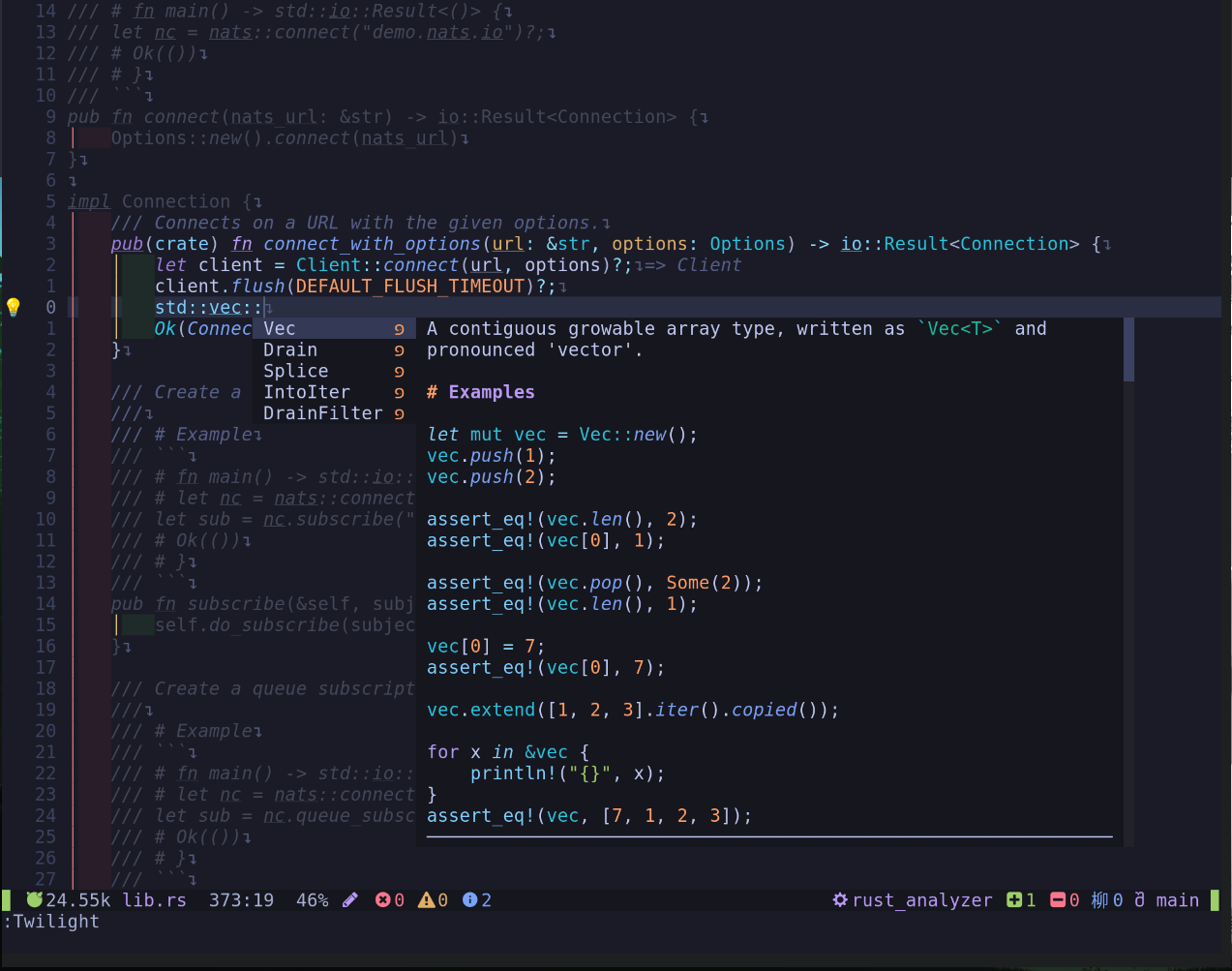Image resolution: width=1232 pixels, height=971 pixels.
Task: Click the # Examples heading in docs popup
Action: (481, 392)
